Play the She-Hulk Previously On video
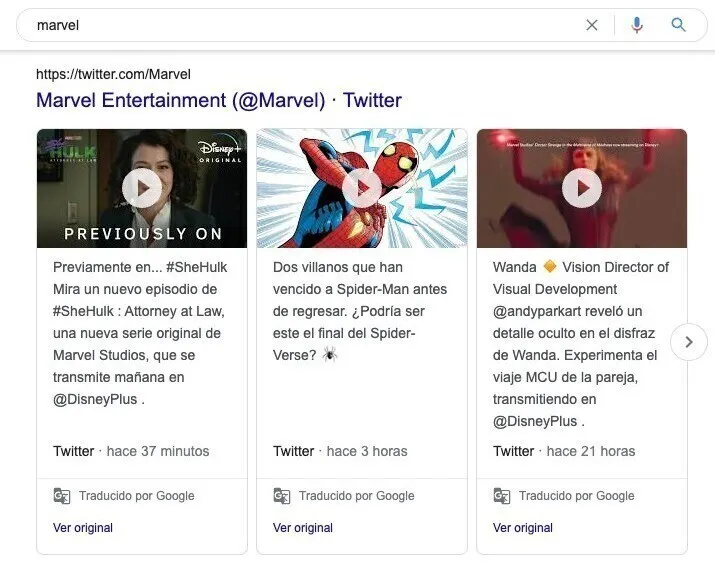This screenshot has width=715, height=573. tap(142, 188)
